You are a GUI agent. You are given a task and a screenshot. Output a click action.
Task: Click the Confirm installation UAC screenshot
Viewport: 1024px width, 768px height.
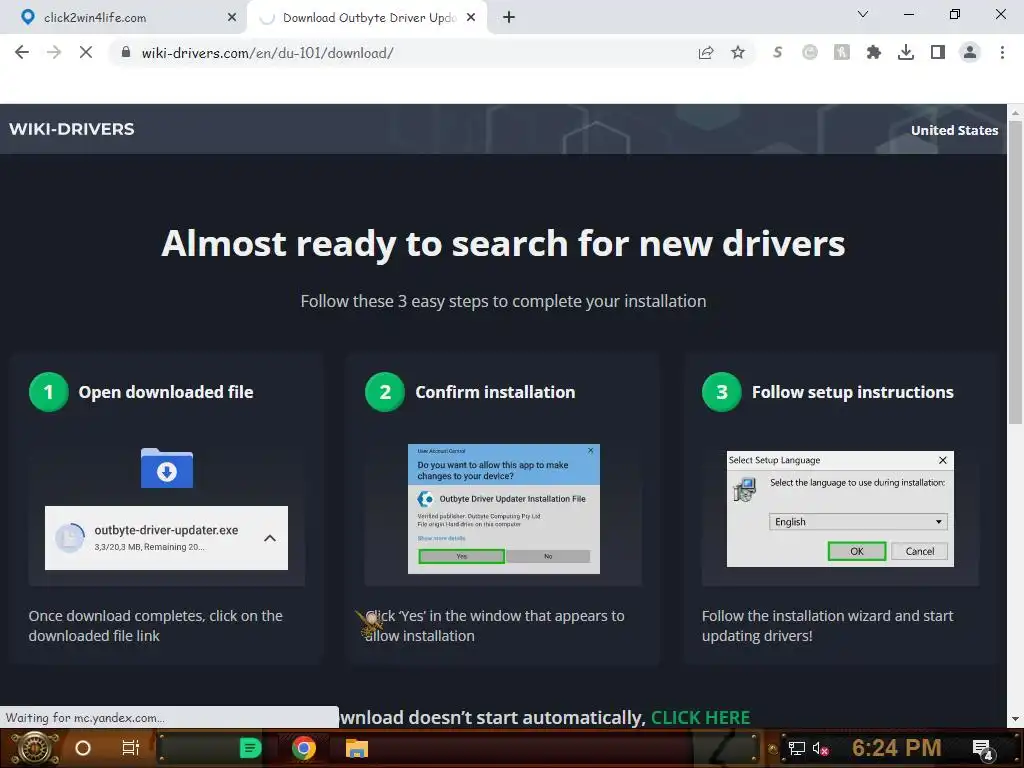click(504, 509)
